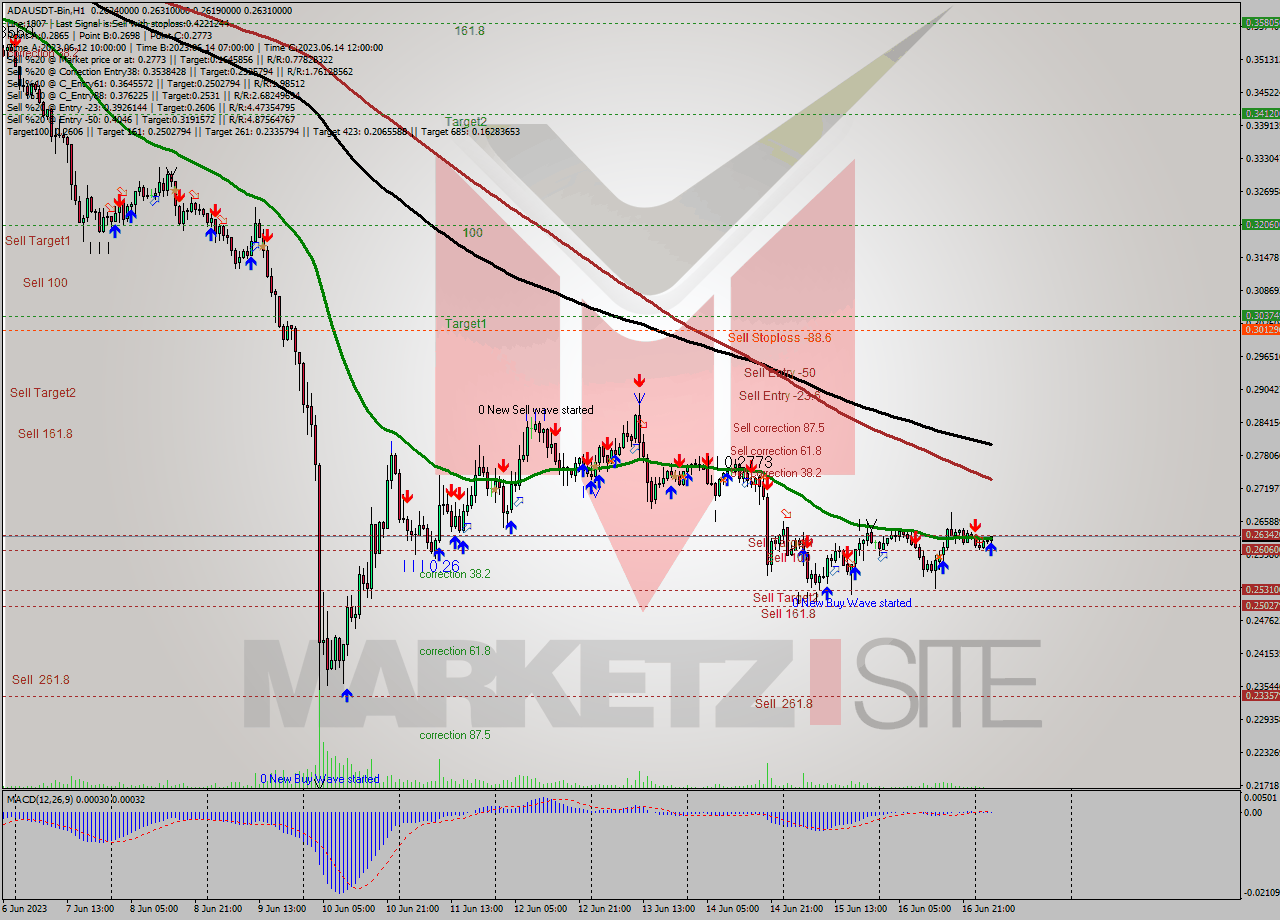Click the '0.2773' price annotation on chart
This screenshot has height=920, width=1280.
[x=746, y=462]
